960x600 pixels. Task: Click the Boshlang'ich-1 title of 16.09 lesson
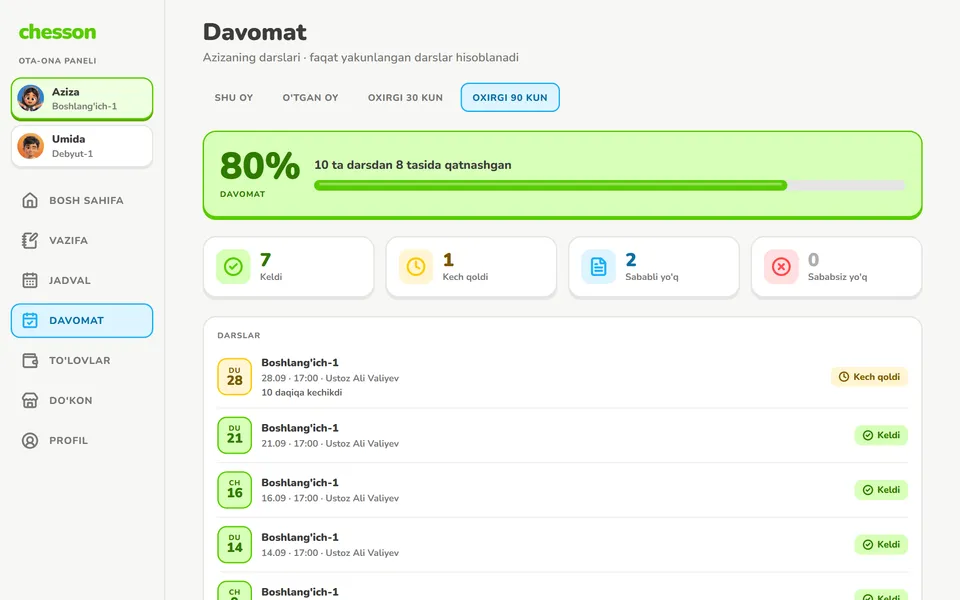pos(300,482)
